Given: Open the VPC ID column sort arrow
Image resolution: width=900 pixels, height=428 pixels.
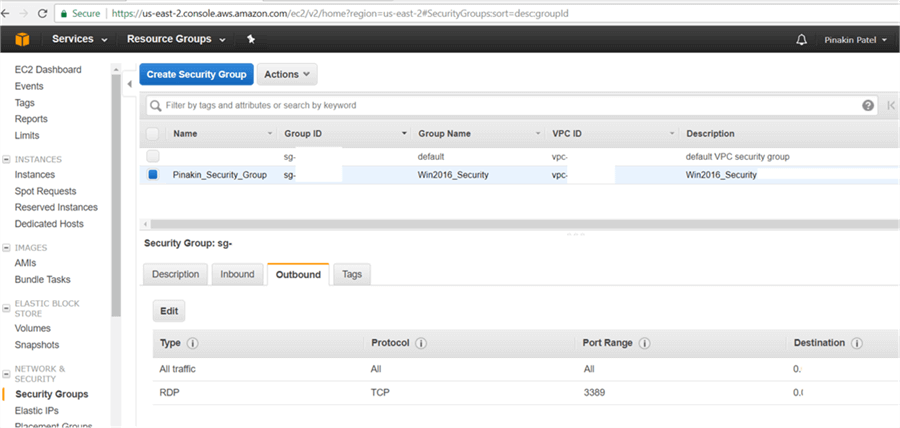Looking at the screenshot, I should pyautogui.click(x=672, y=134).
